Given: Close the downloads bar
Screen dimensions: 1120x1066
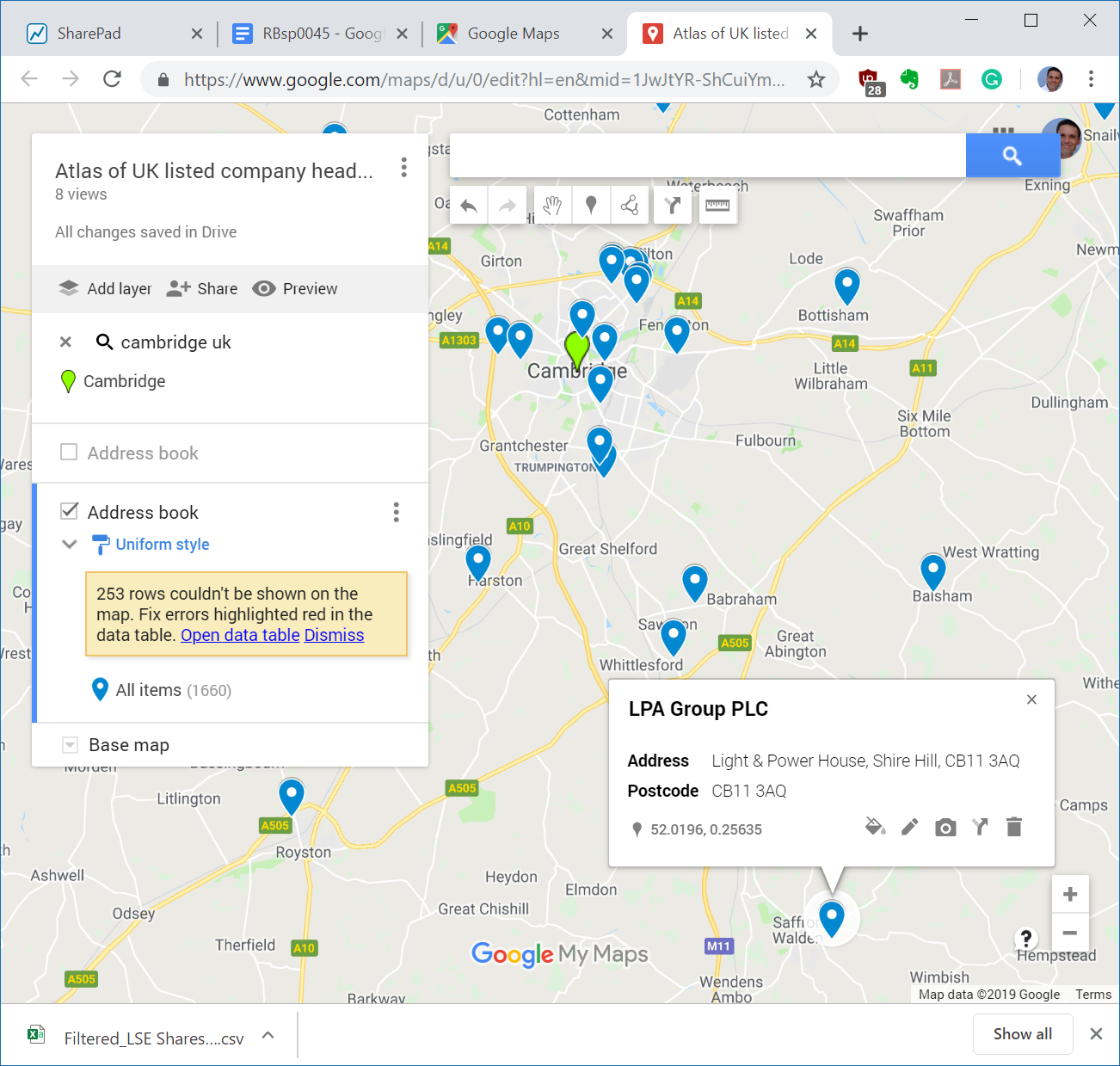Looking at the screenshot, I should pos(1096,1034).
